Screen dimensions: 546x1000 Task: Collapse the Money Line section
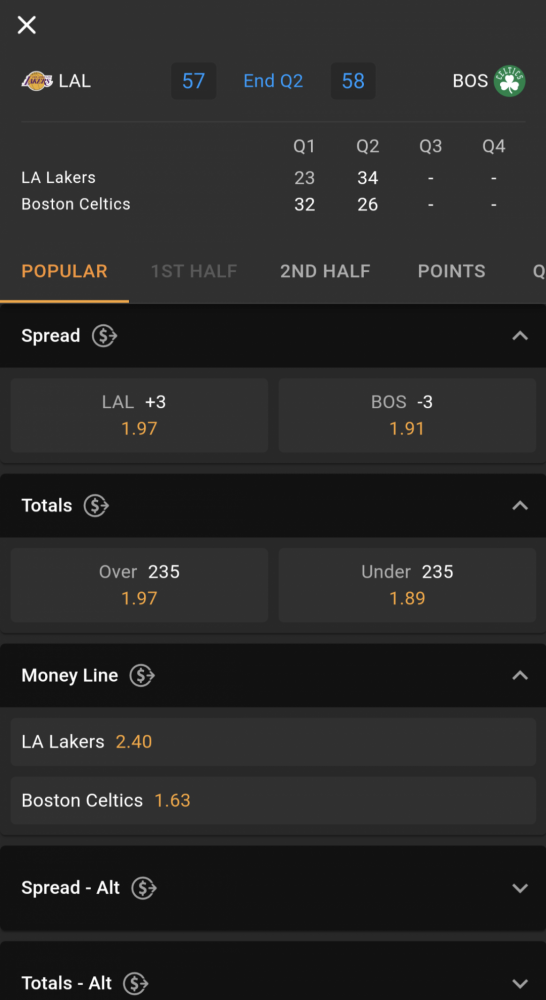click(520, 675)
